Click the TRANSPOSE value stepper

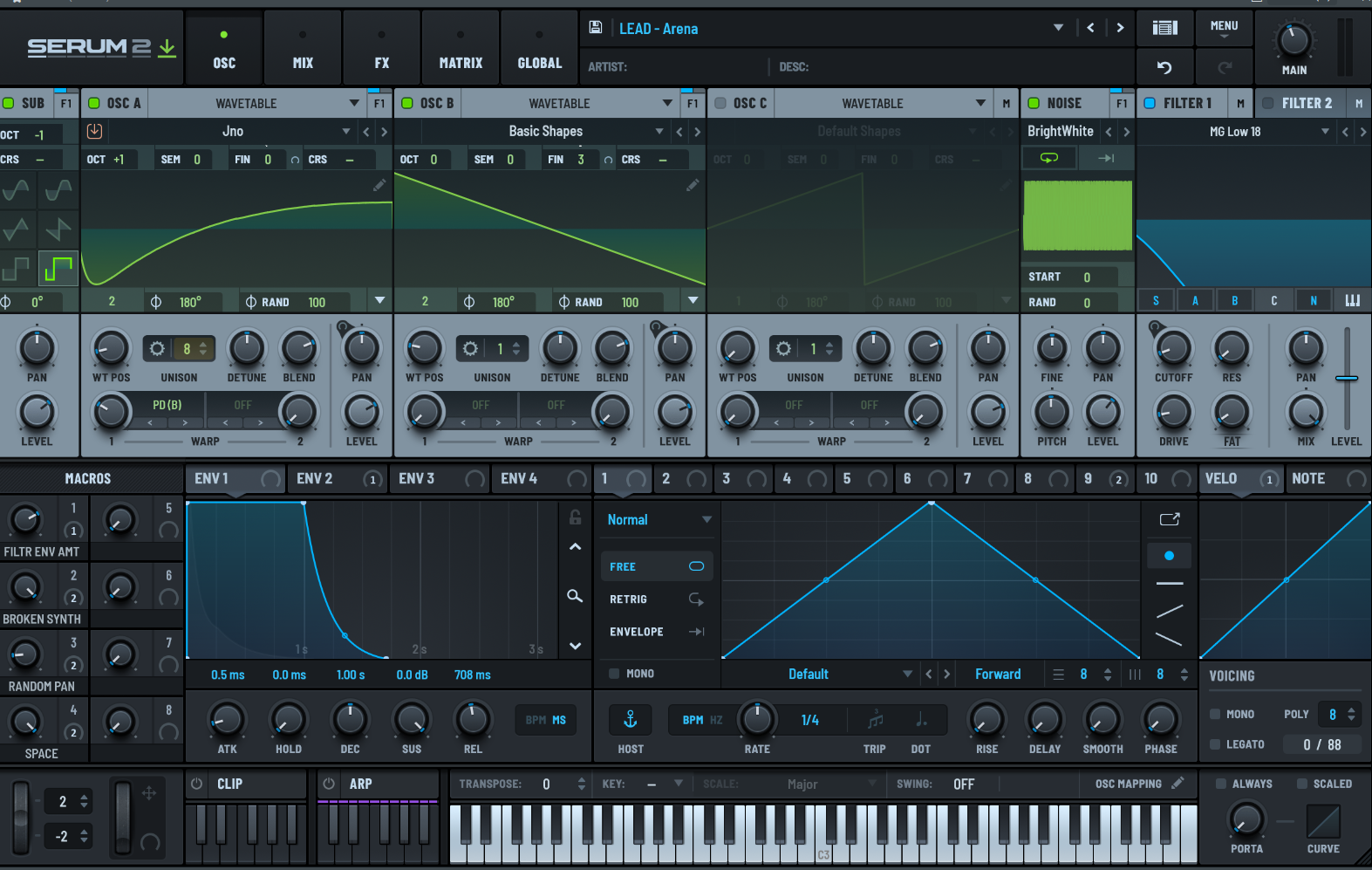click(x=582, y=784)
